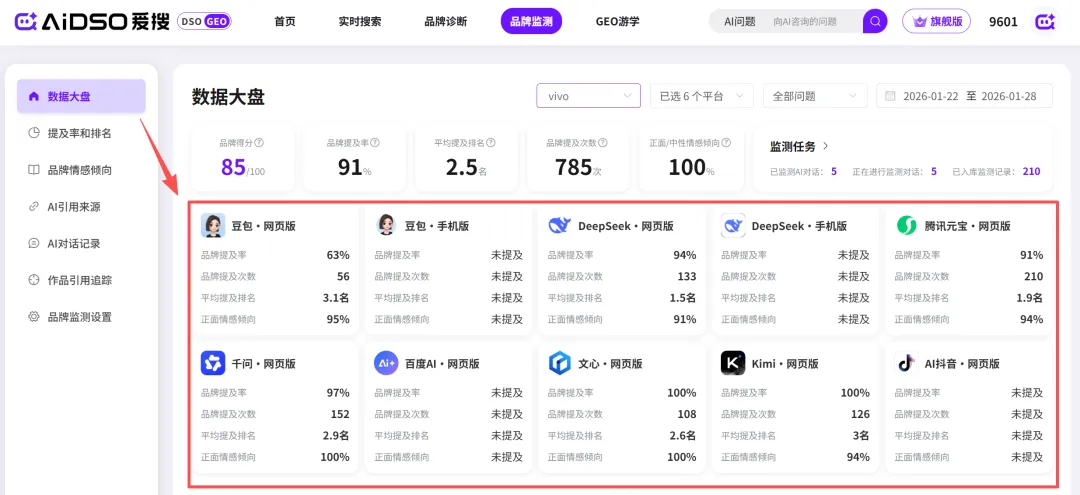Click start date 2026-01-22
The width and height of the screenshot is (1080, 495).
[931, 96]
